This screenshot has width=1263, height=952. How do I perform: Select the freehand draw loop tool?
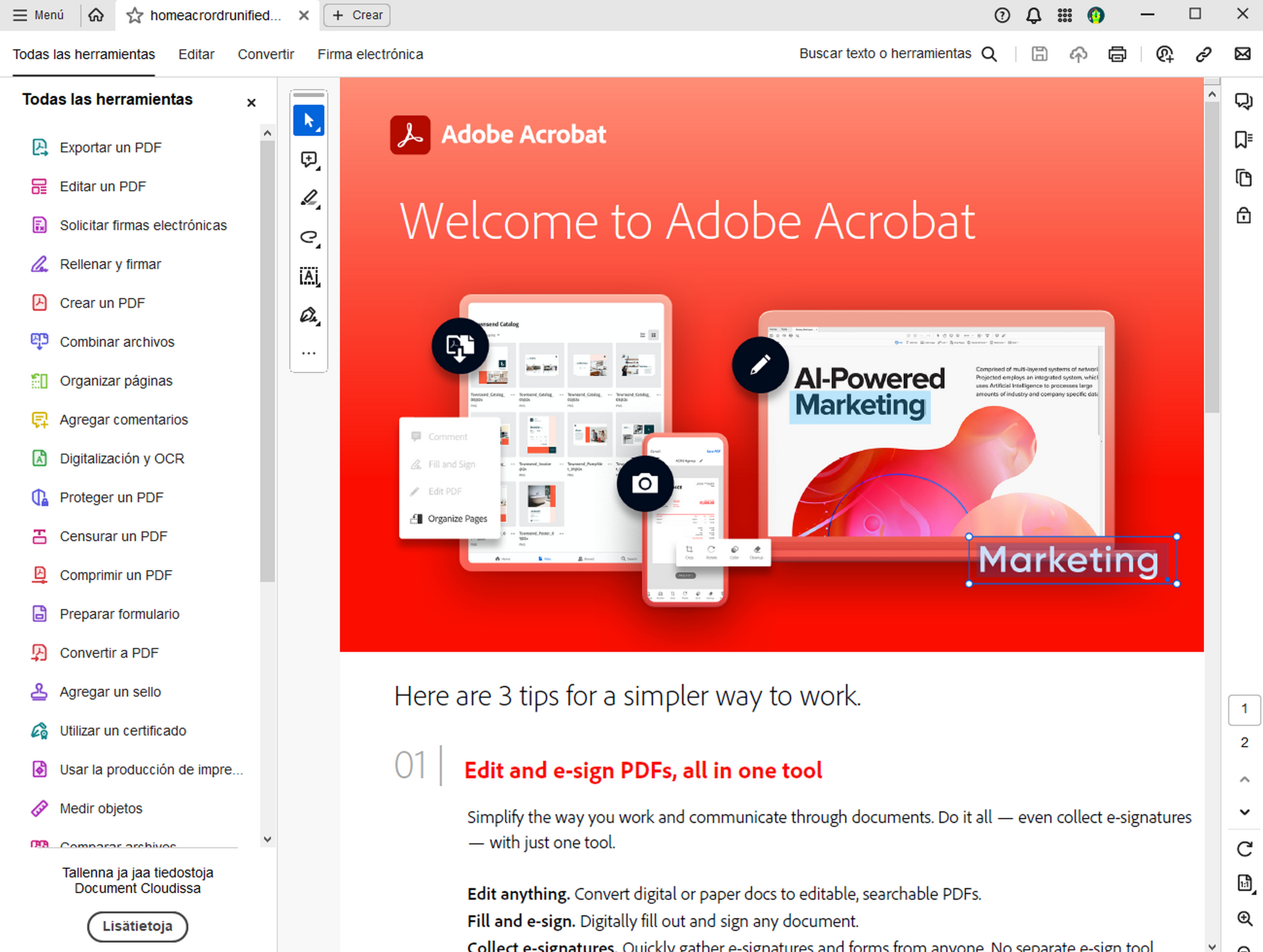(309, 237)
